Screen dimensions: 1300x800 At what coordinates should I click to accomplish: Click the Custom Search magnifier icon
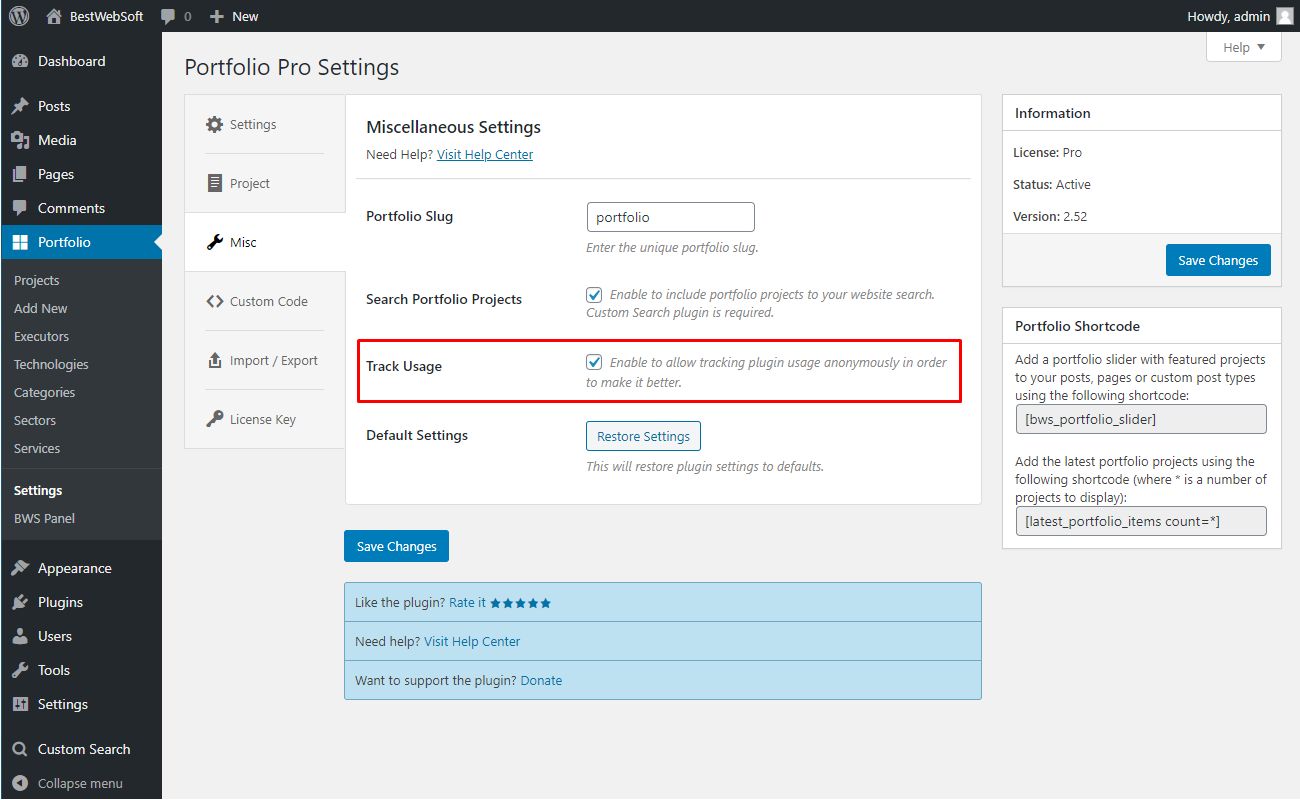tap(20, 749)
